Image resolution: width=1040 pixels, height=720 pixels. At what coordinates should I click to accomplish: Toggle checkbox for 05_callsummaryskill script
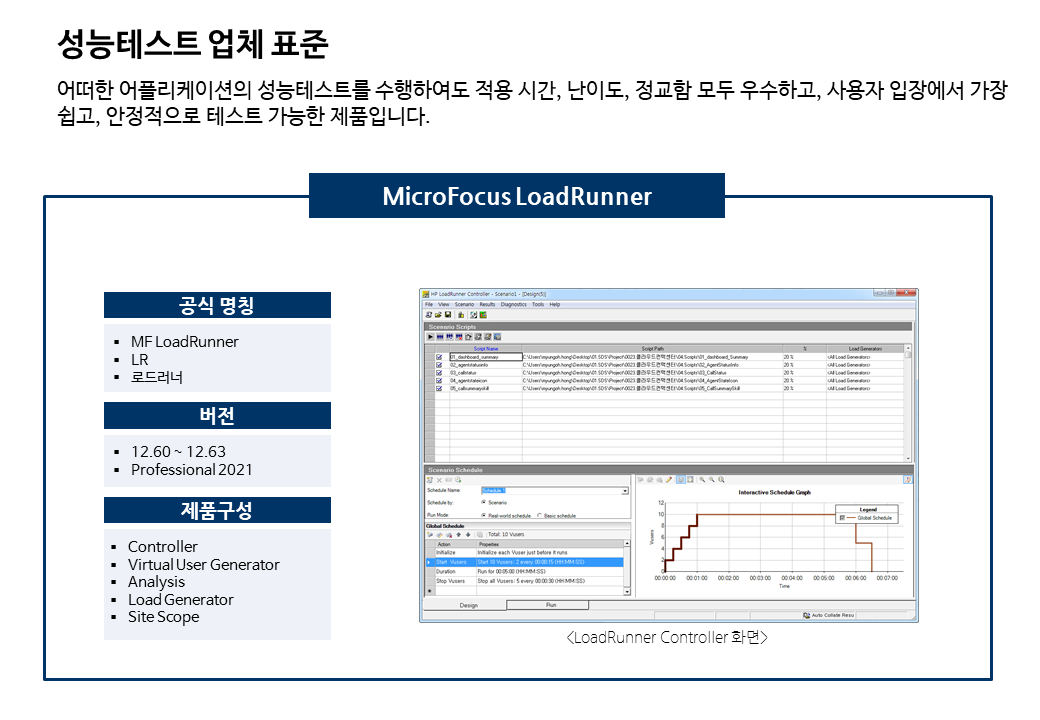[x=439, y=389]
